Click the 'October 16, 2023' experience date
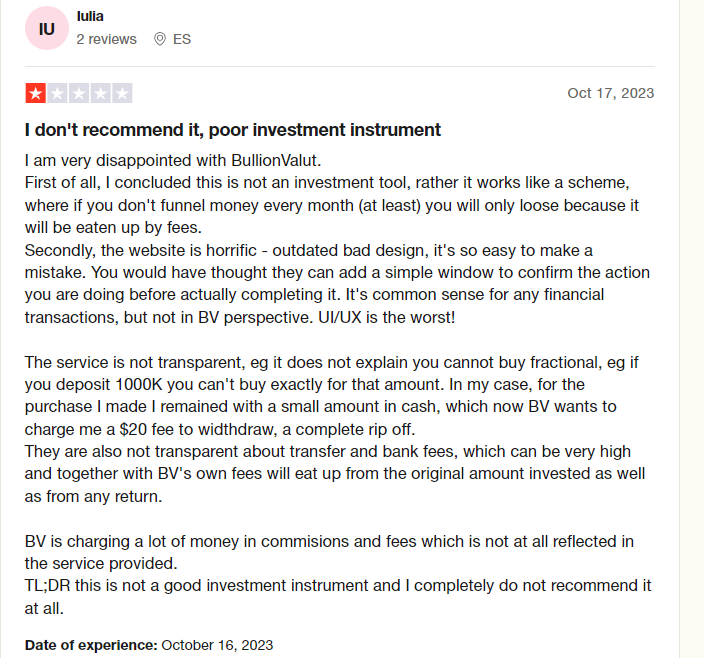Image resolution: width=704 pixels, height=658 pixels. [x=217, y=645]
